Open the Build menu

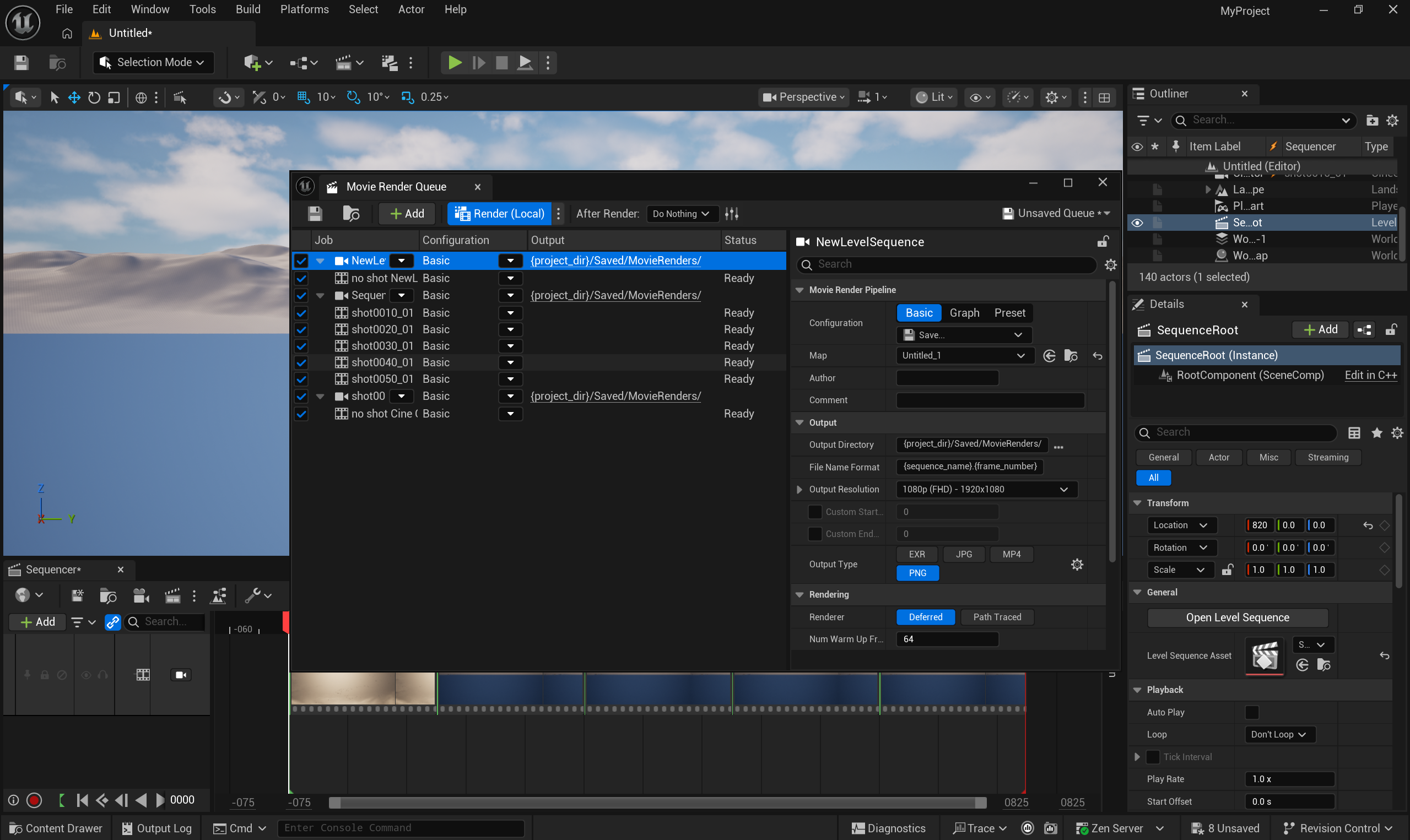point(248,9)
